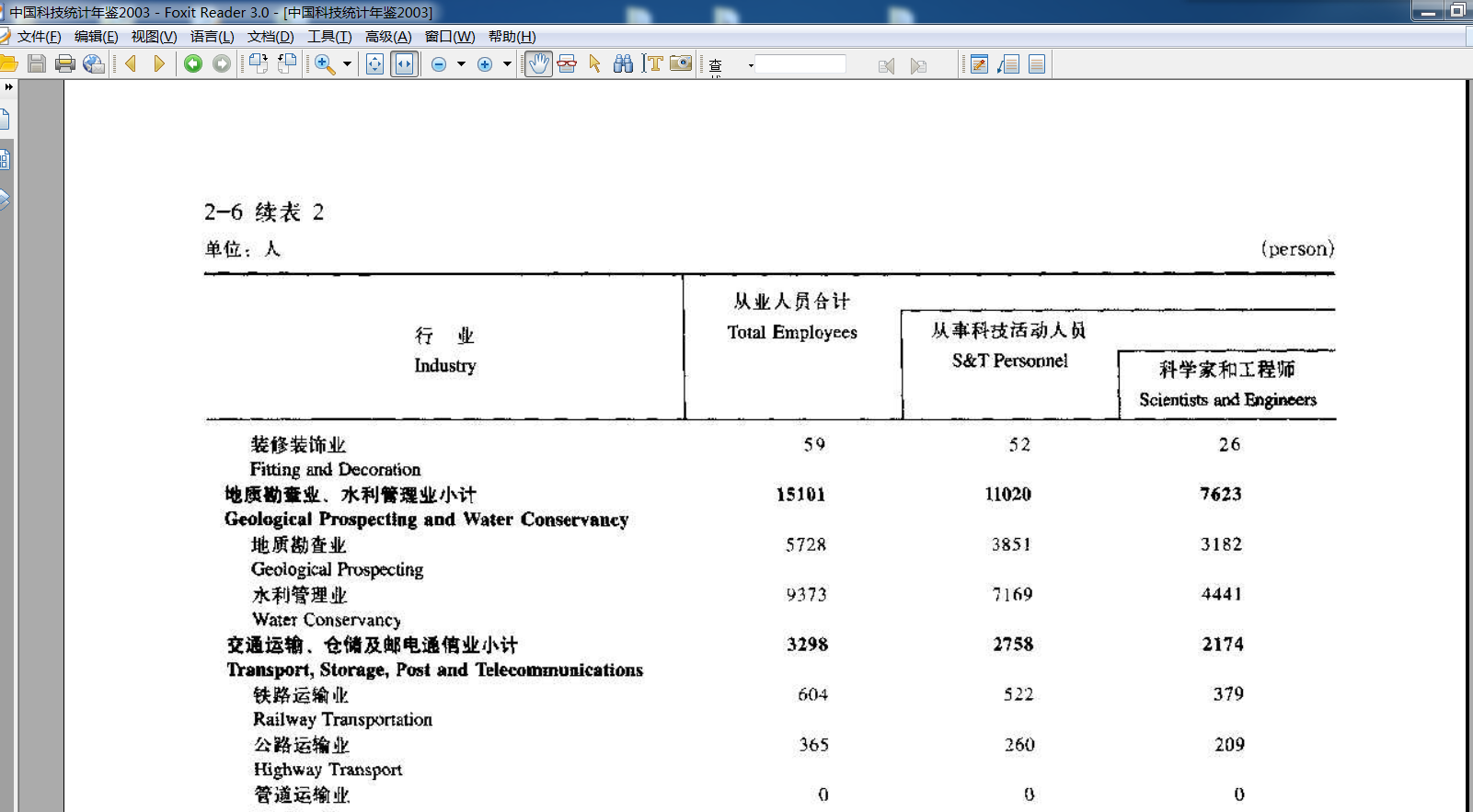Screen dimensions: 1473x812
Task: Go to next view with the grey forward button
Action: (x=222, y=63)
